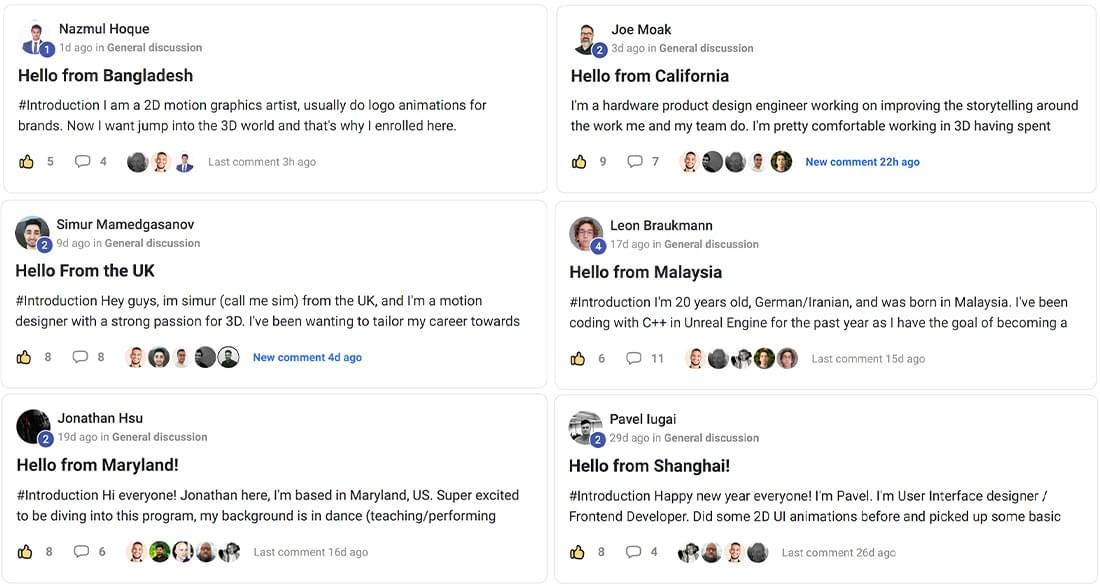Open comments on Hello from California post
The width and height of the screenshot is (1100, 587).
click(635, 162)
